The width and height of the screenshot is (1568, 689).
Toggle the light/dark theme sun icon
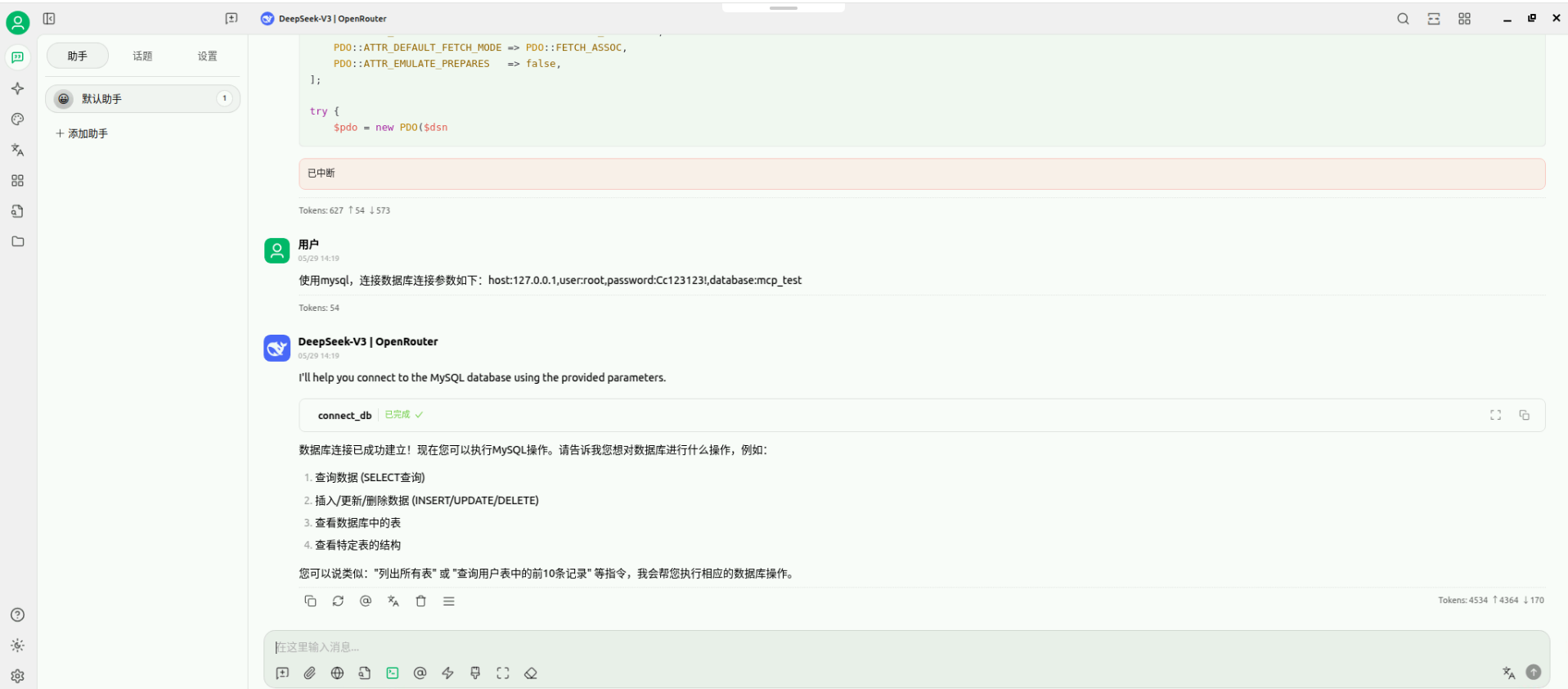pos(18,646)
